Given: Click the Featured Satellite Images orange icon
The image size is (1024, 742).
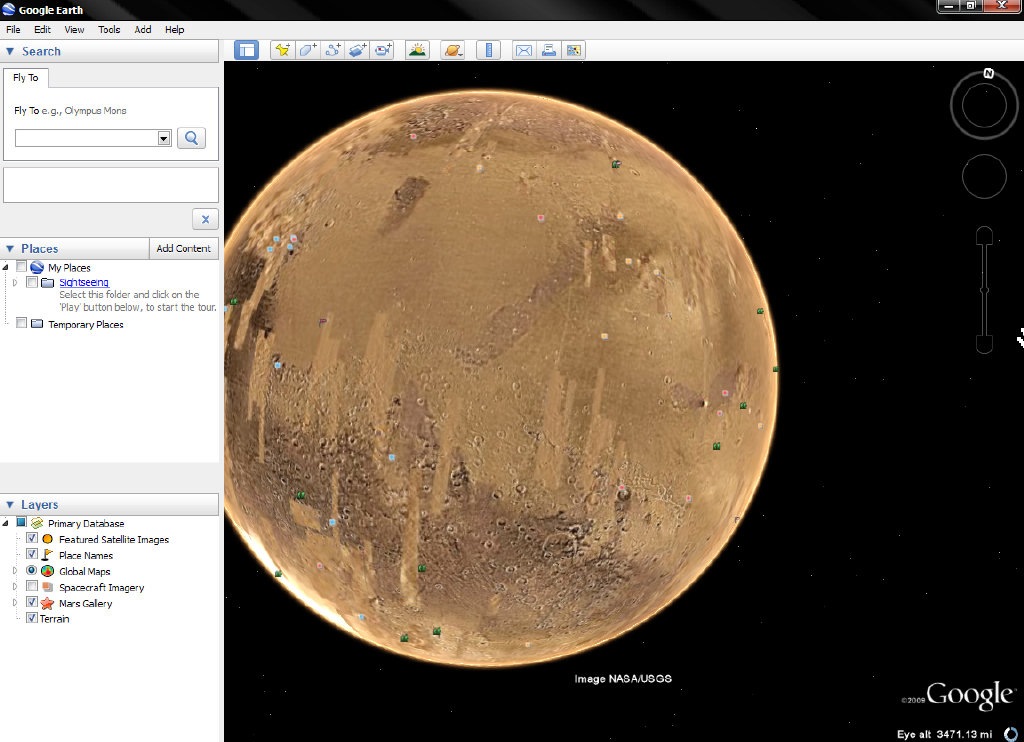Looking at the screenshot, I should (47, 539).
